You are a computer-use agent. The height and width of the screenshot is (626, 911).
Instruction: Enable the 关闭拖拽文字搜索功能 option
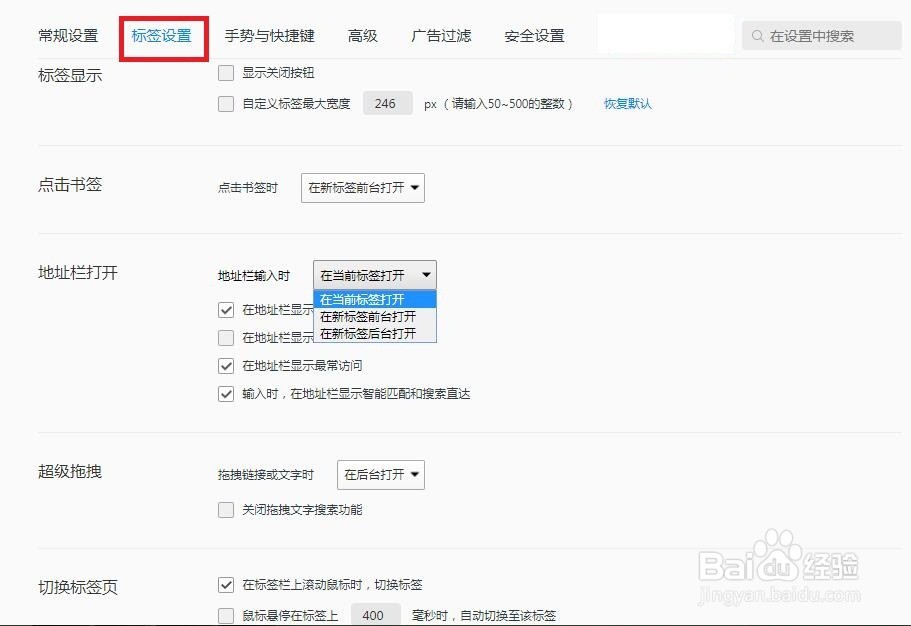tap(226, 509)
